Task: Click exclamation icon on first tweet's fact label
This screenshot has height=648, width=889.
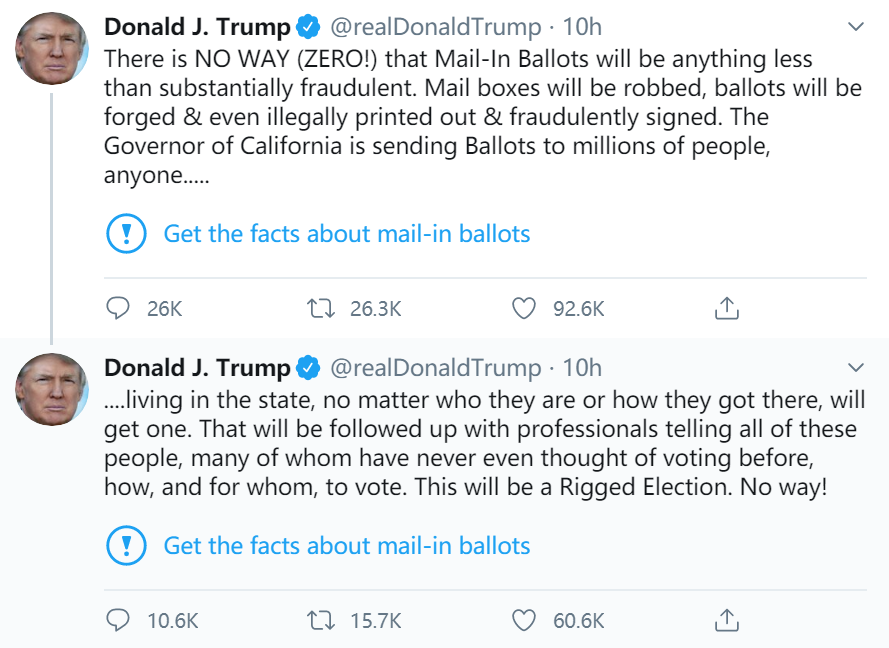Action: click(x=125, y=234)
